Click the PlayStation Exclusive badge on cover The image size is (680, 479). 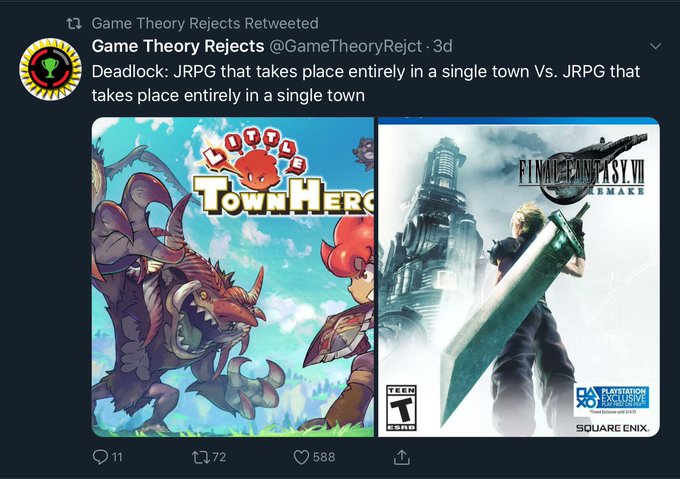coord(612,398)
